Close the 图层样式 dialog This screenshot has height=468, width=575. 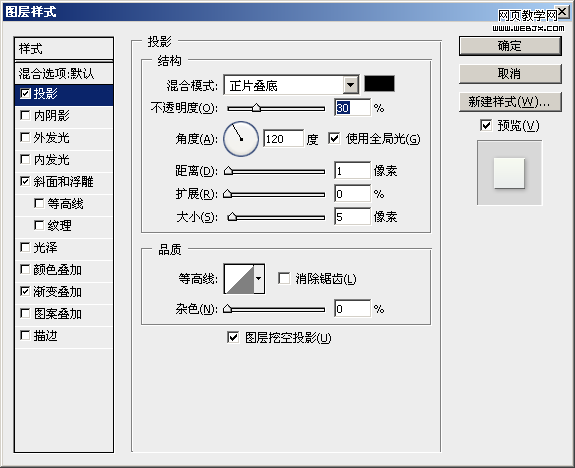click(563, 12)
